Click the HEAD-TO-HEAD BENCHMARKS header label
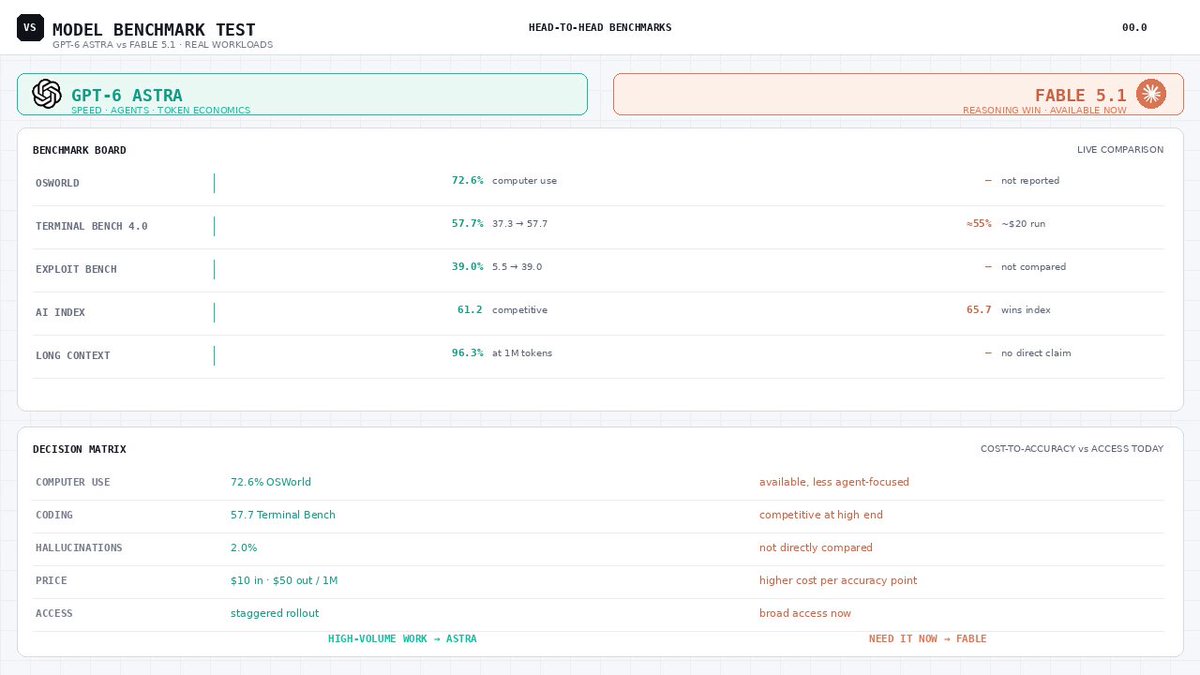This screenshot has height=675, width=1200. coord(600,28)
